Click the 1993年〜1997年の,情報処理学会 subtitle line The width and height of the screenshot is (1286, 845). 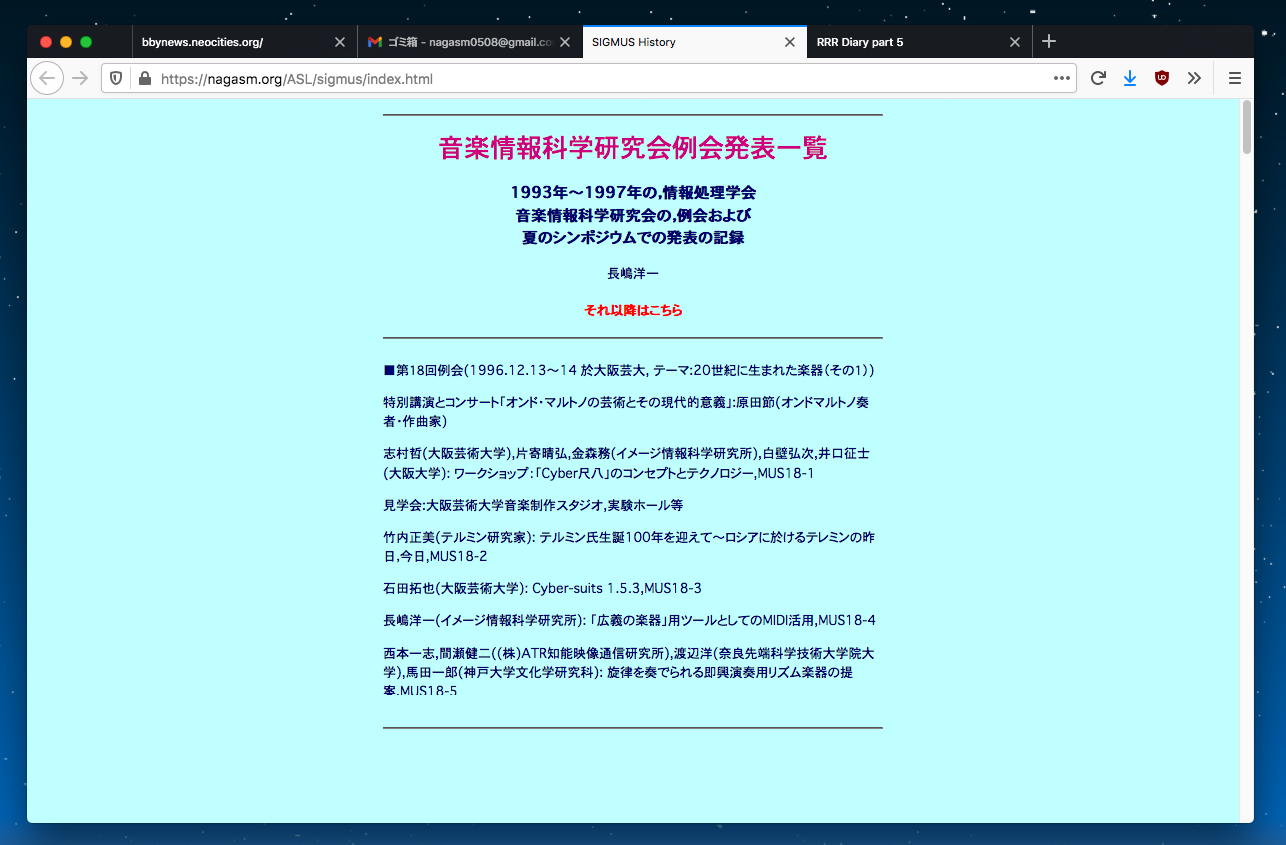click(x=633, y=192)
